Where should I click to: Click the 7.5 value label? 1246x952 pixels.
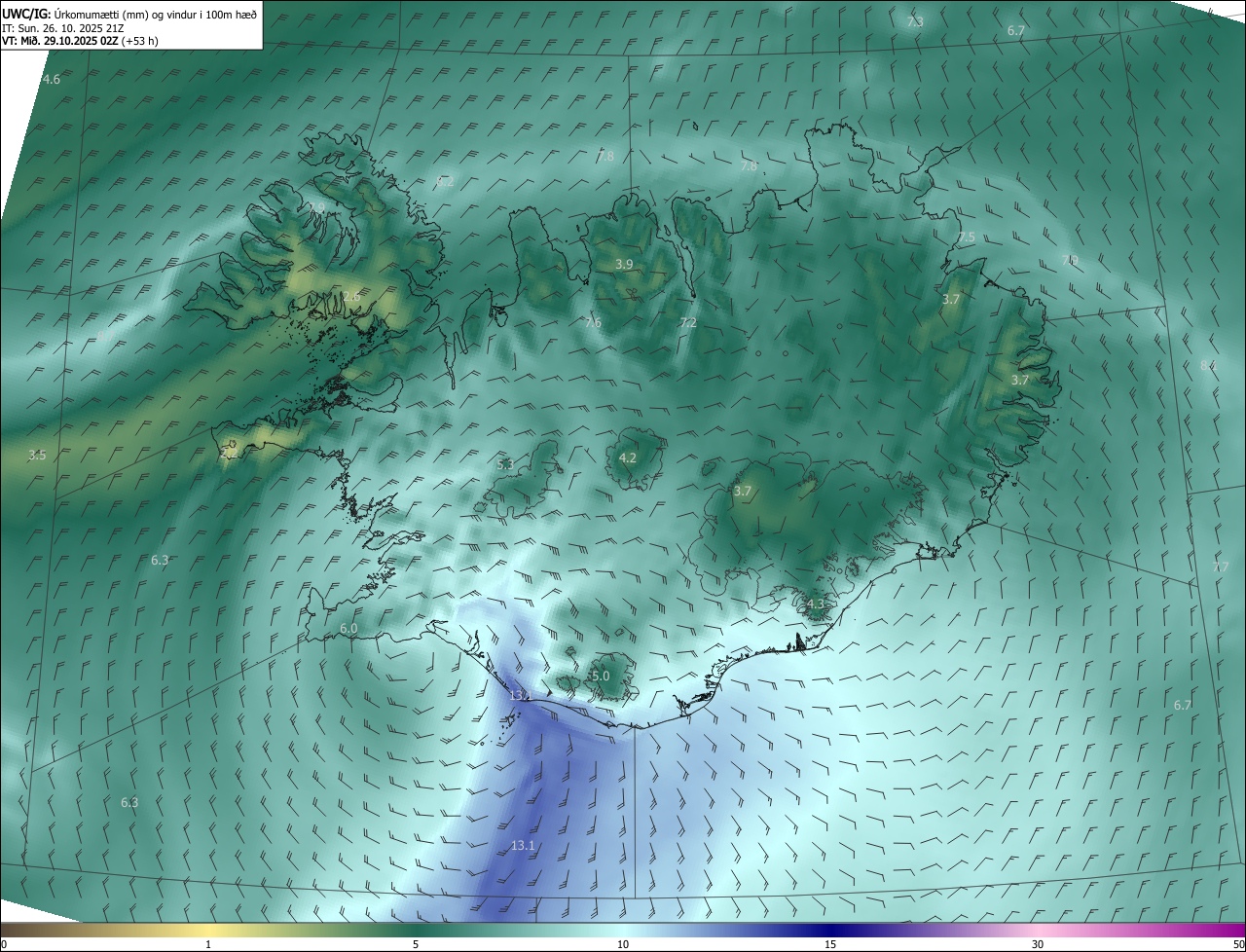tap(966, 238)
